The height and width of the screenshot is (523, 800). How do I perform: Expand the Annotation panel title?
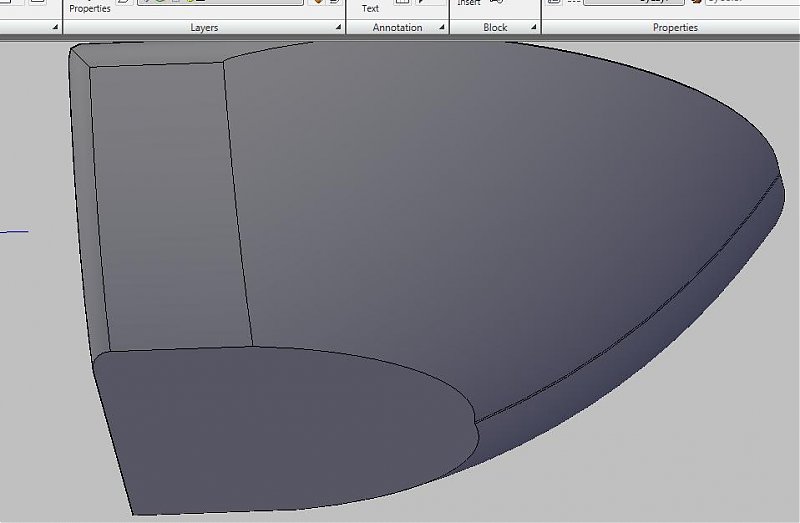point(397,28)
